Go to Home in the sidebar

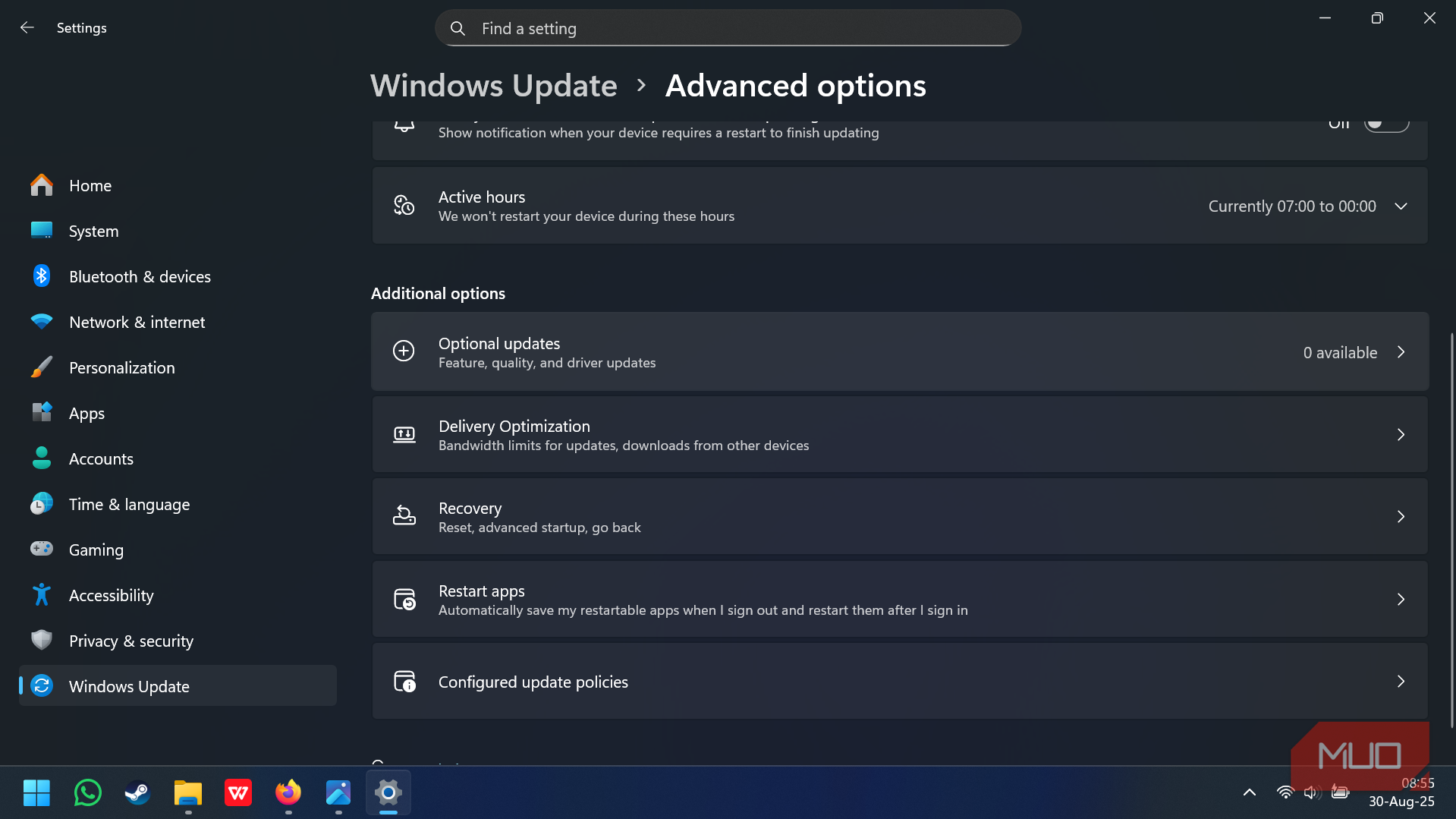pyautogui.click(x=178, y=185)
